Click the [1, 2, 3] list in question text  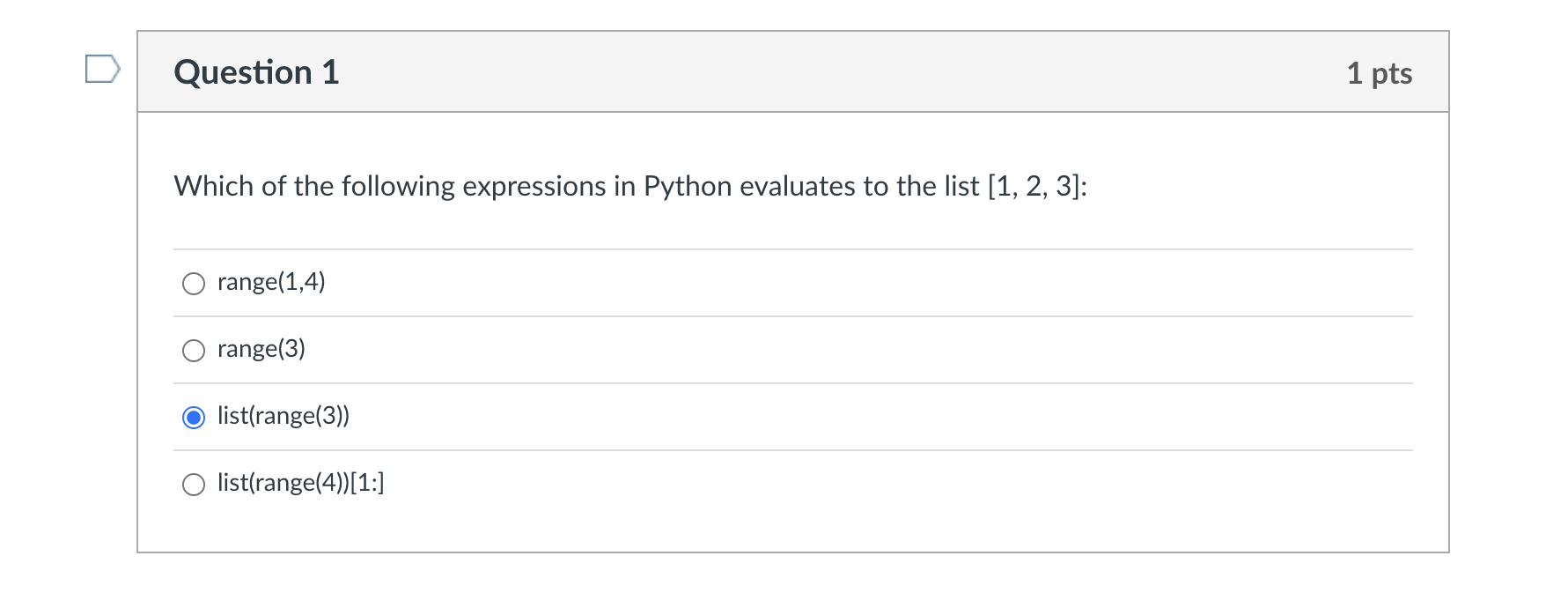[1034, 187]
